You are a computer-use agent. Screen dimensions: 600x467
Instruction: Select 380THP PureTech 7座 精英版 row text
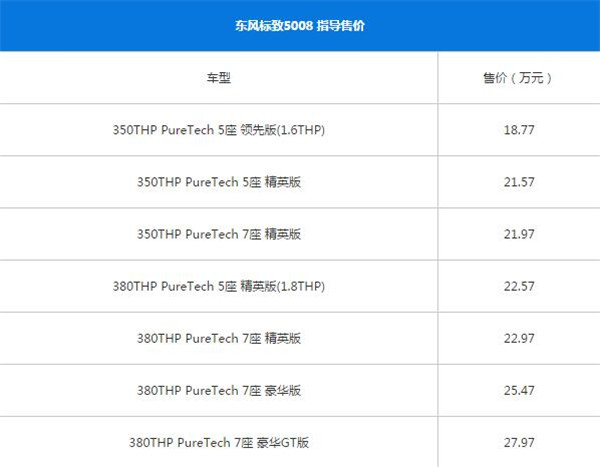coord(218,338)
